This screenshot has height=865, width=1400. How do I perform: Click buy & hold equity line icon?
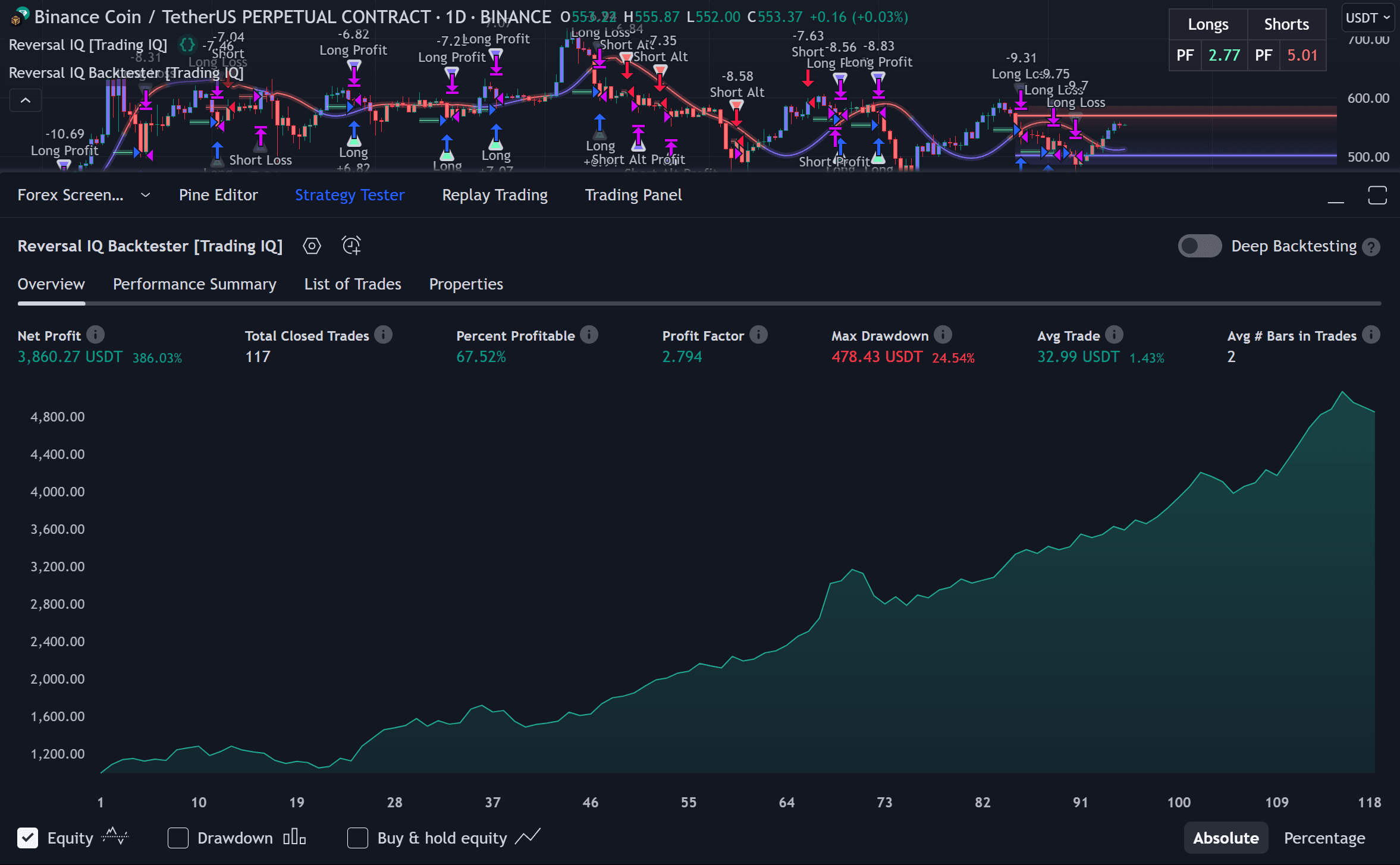[x=528, y=836]
